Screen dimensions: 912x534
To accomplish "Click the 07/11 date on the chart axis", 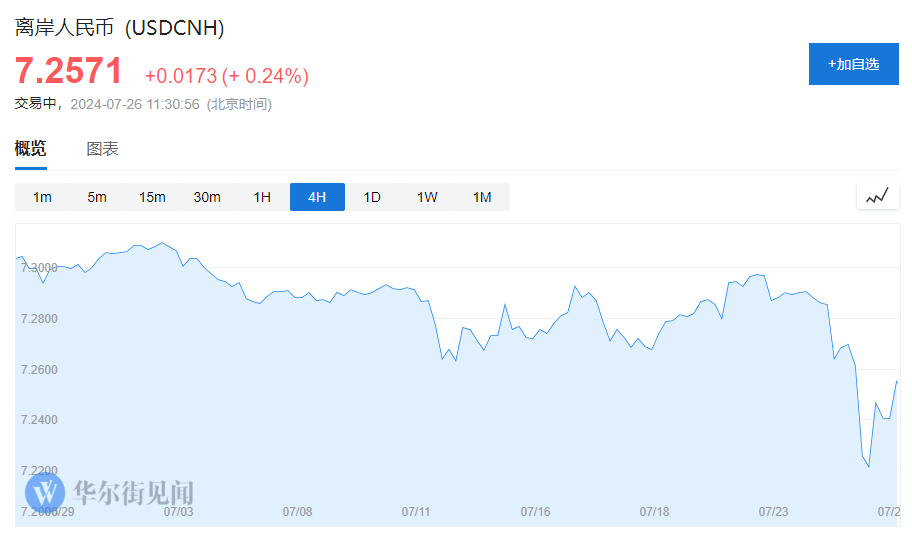I will (416, 511).
